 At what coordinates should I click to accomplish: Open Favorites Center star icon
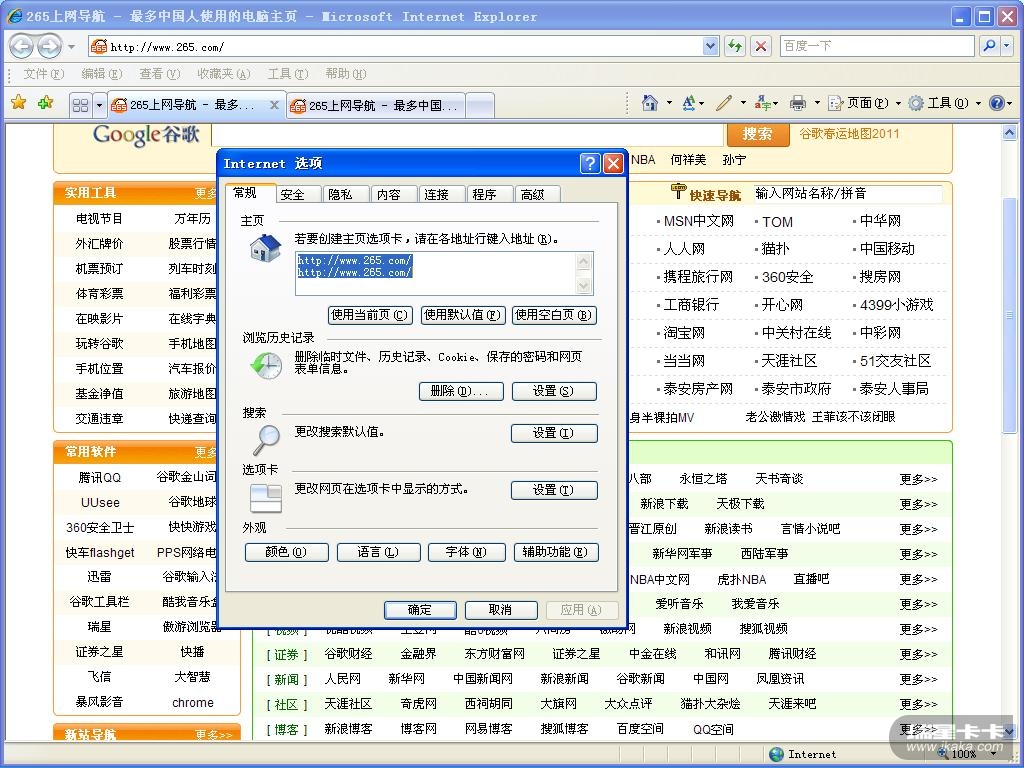(19, 103)
